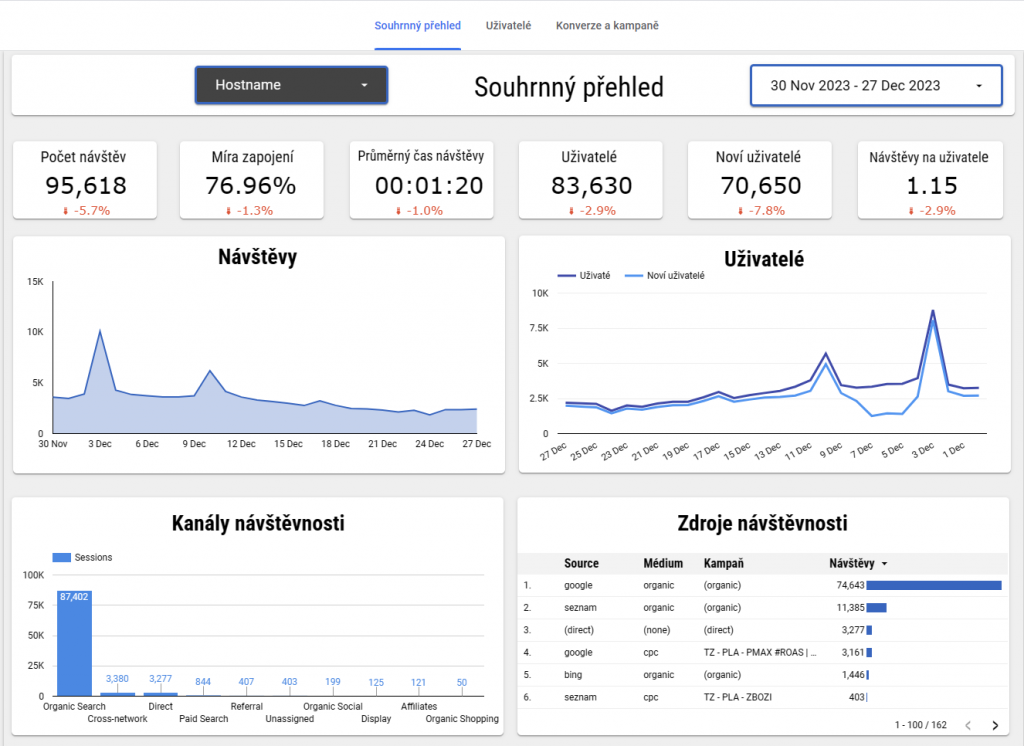Viewport: 1024px width, 746px height.
Task: Sort table by Source column header
Action: (581, 563)
